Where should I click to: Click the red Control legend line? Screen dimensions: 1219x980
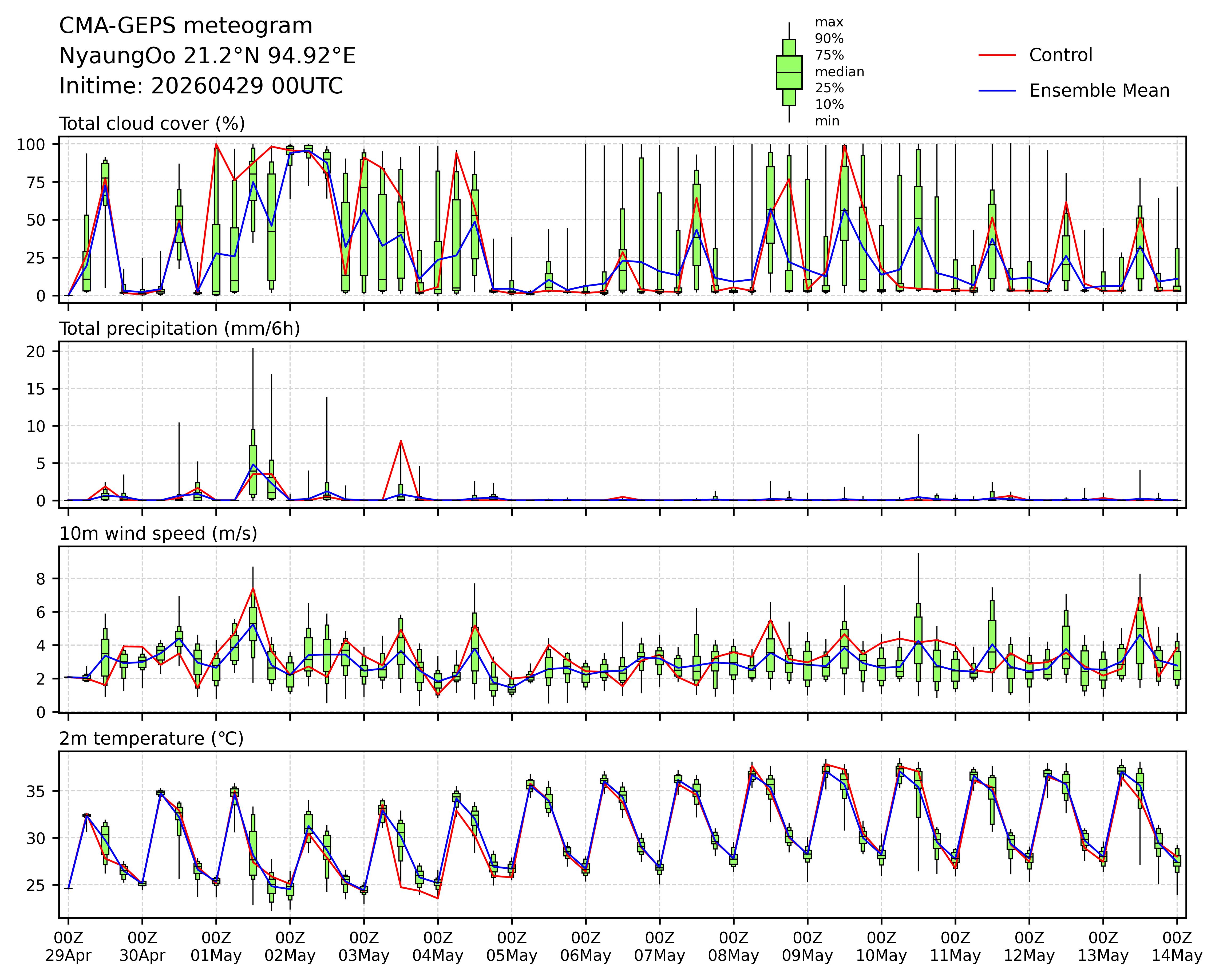(x=997, y=56)
